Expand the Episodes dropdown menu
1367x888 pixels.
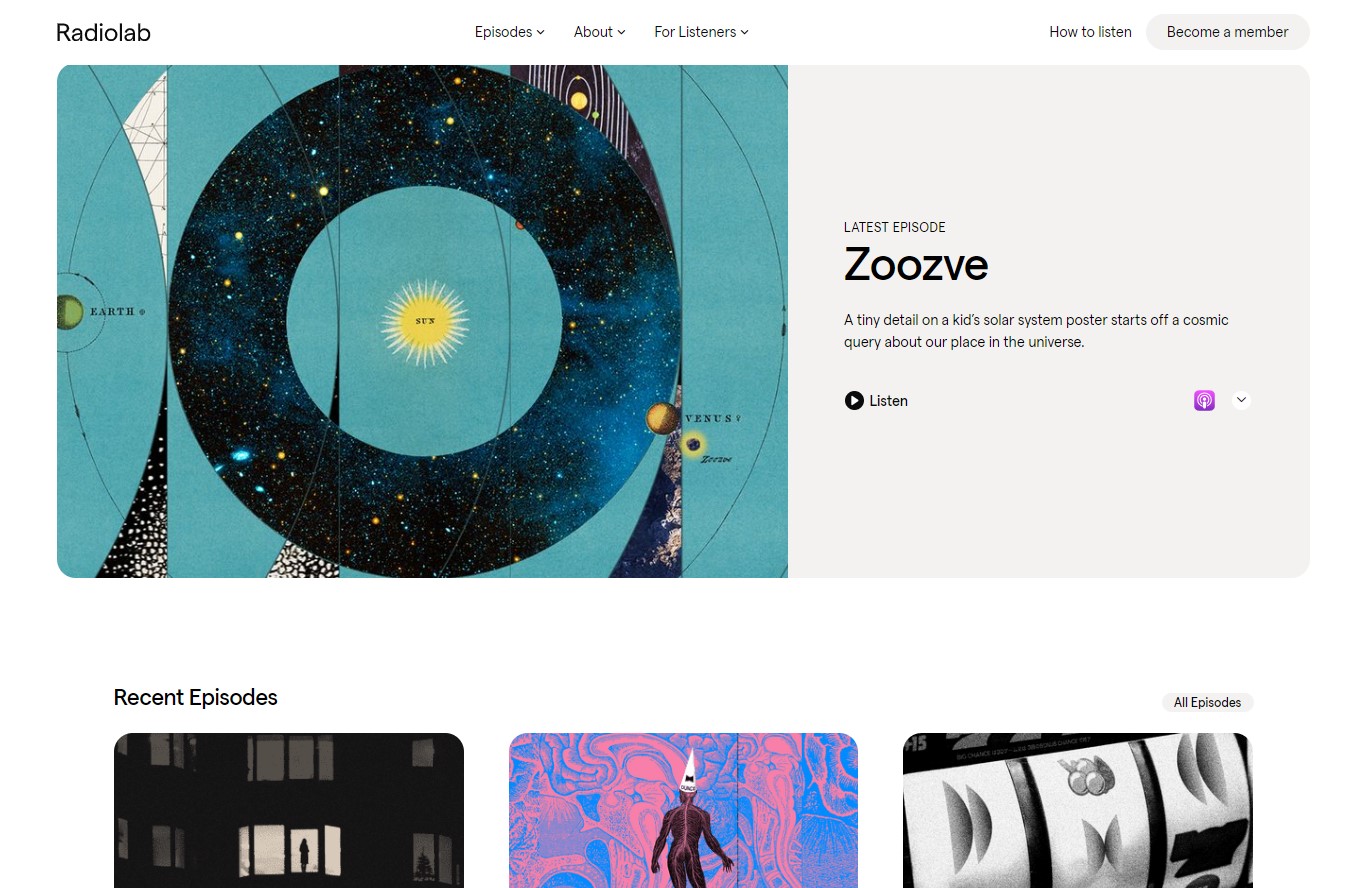pos(510,32)
